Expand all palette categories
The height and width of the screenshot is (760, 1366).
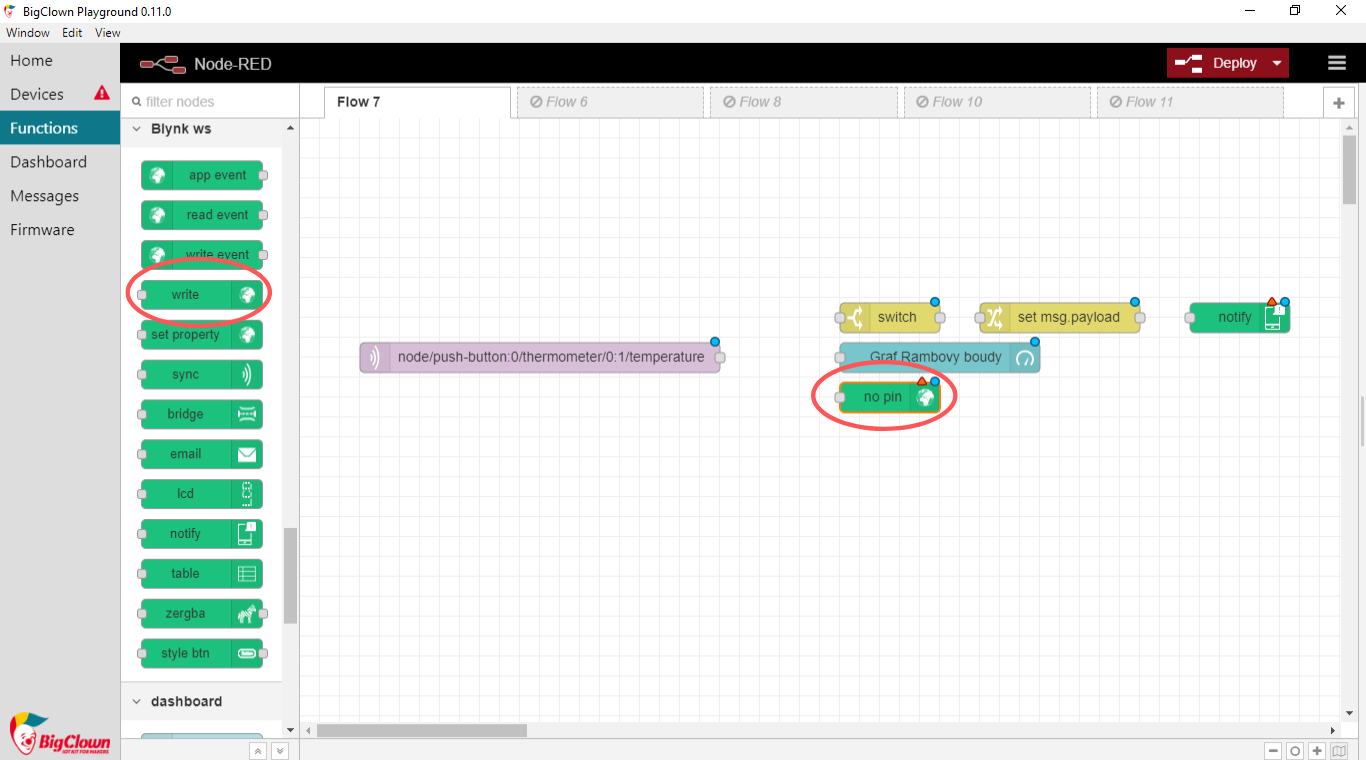(x=280, y=751)
